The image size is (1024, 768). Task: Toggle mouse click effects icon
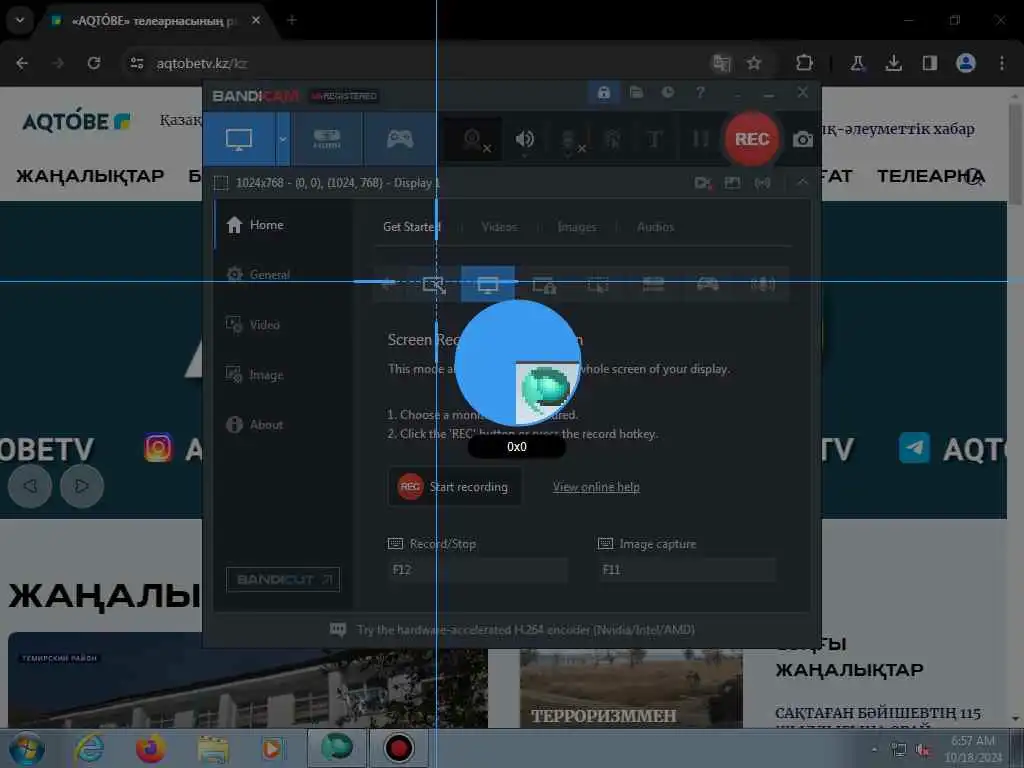[x=612, y=139]
